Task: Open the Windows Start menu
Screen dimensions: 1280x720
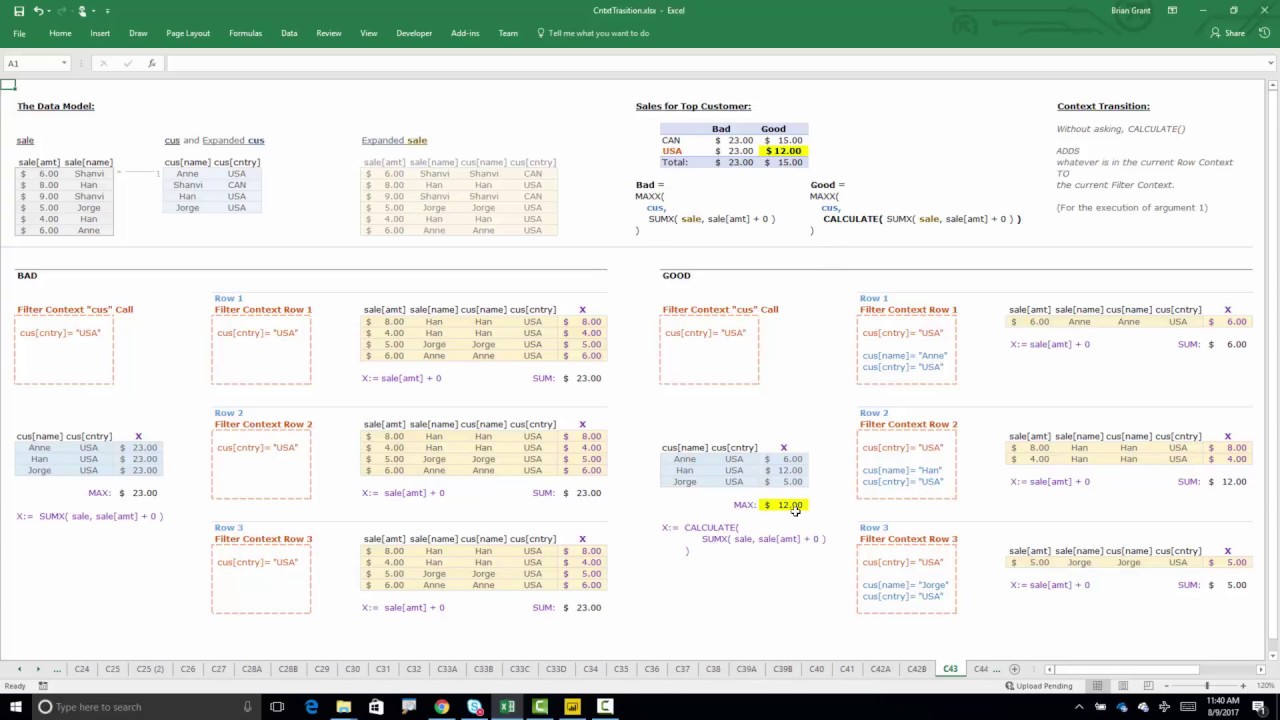Action: (x=16, y=707)
